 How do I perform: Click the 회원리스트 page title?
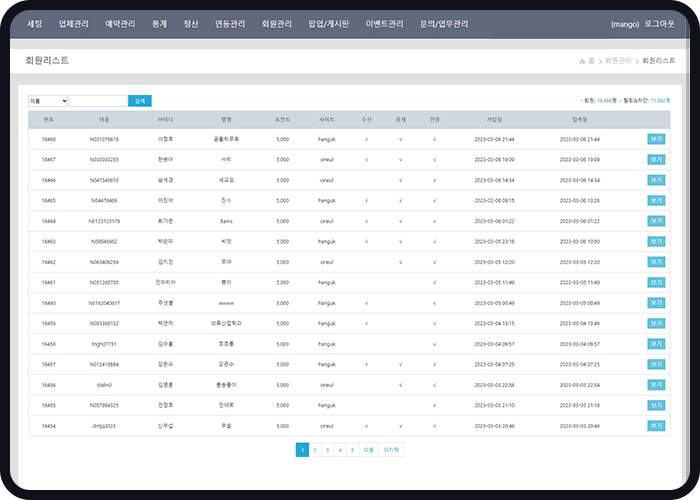coord(47,60)
